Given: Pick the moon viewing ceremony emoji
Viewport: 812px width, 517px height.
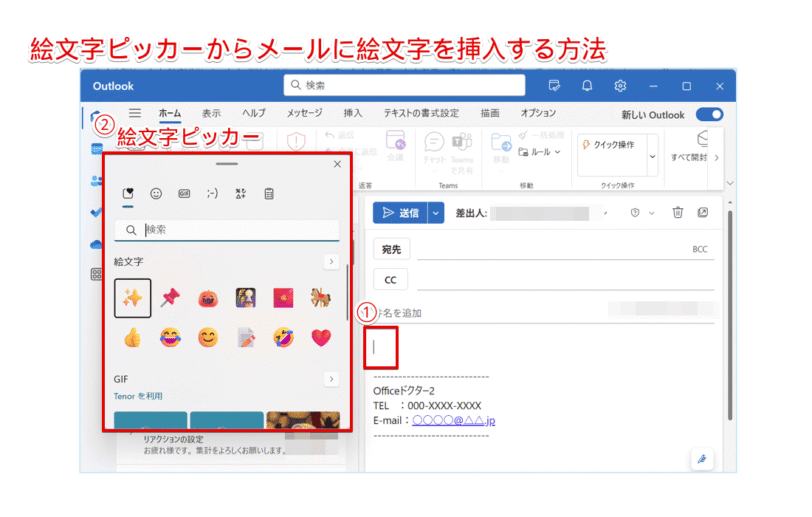Looking at the screenshot, I should click(245, 298).
